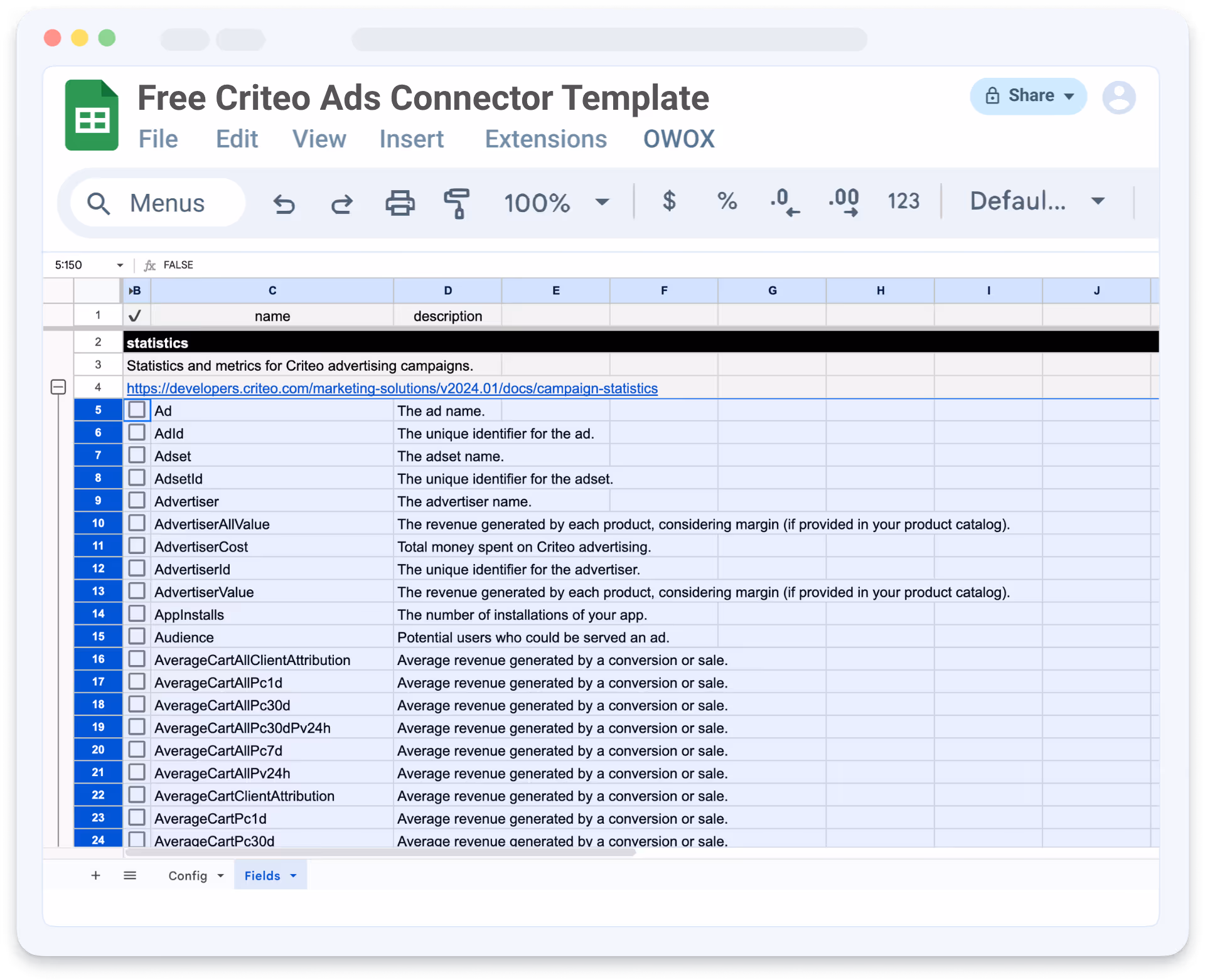Click the Share button
The width and height of the screenshot is (1205, 980).
tap(1028, 96)
